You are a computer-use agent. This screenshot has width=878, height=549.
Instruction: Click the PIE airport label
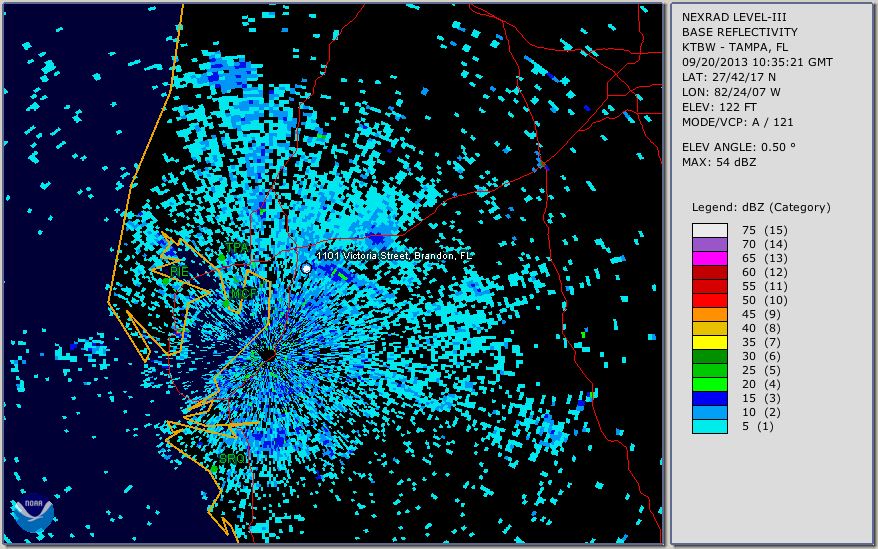pos(179,271)
